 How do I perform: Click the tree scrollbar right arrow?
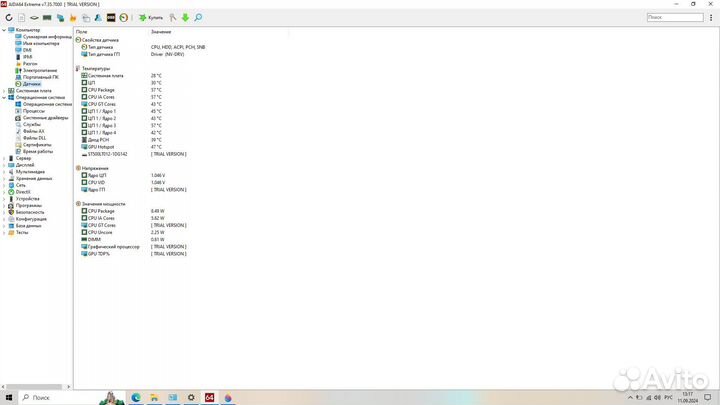click(69, 387)
